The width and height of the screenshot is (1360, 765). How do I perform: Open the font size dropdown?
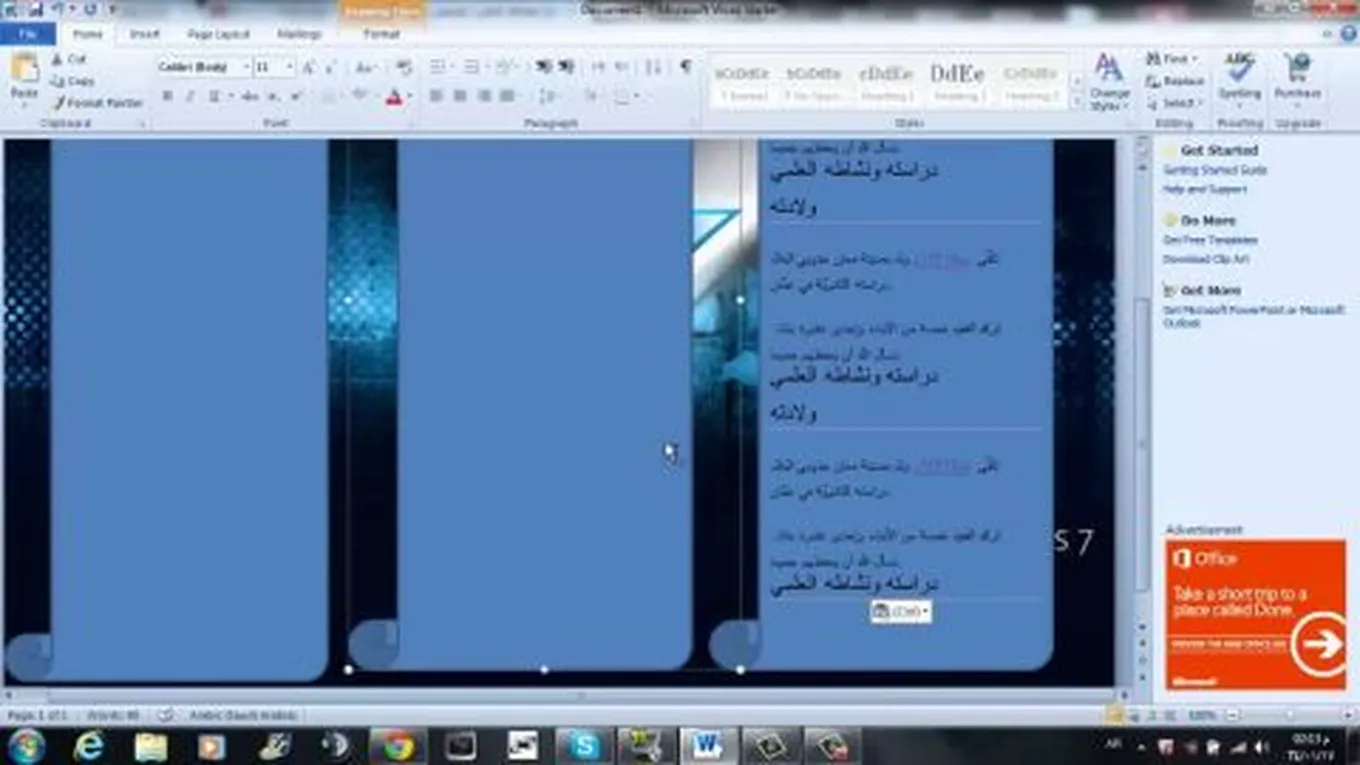click(290, 67)
